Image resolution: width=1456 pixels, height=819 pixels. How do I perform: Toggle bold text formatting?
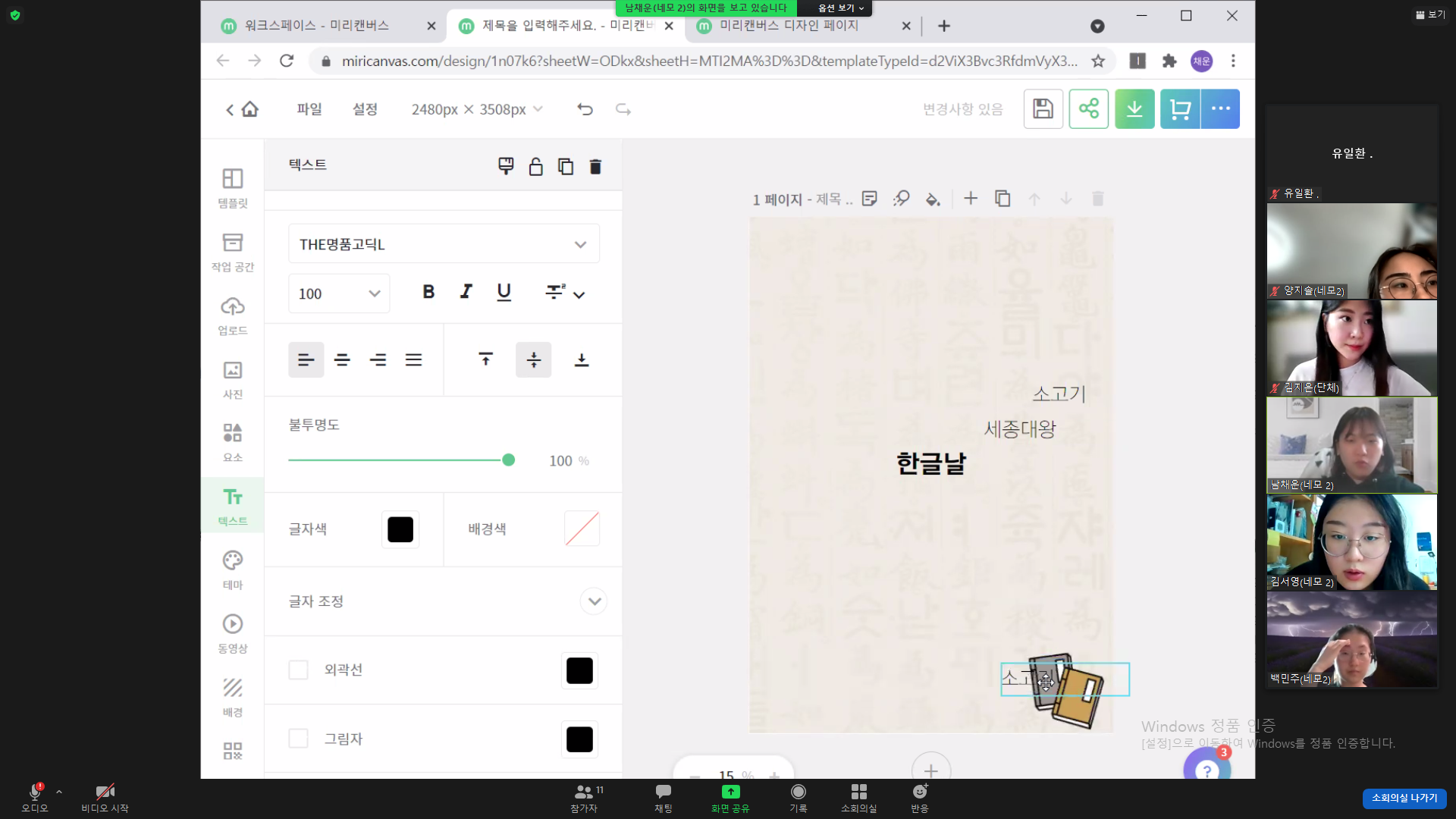click(428, 292)
